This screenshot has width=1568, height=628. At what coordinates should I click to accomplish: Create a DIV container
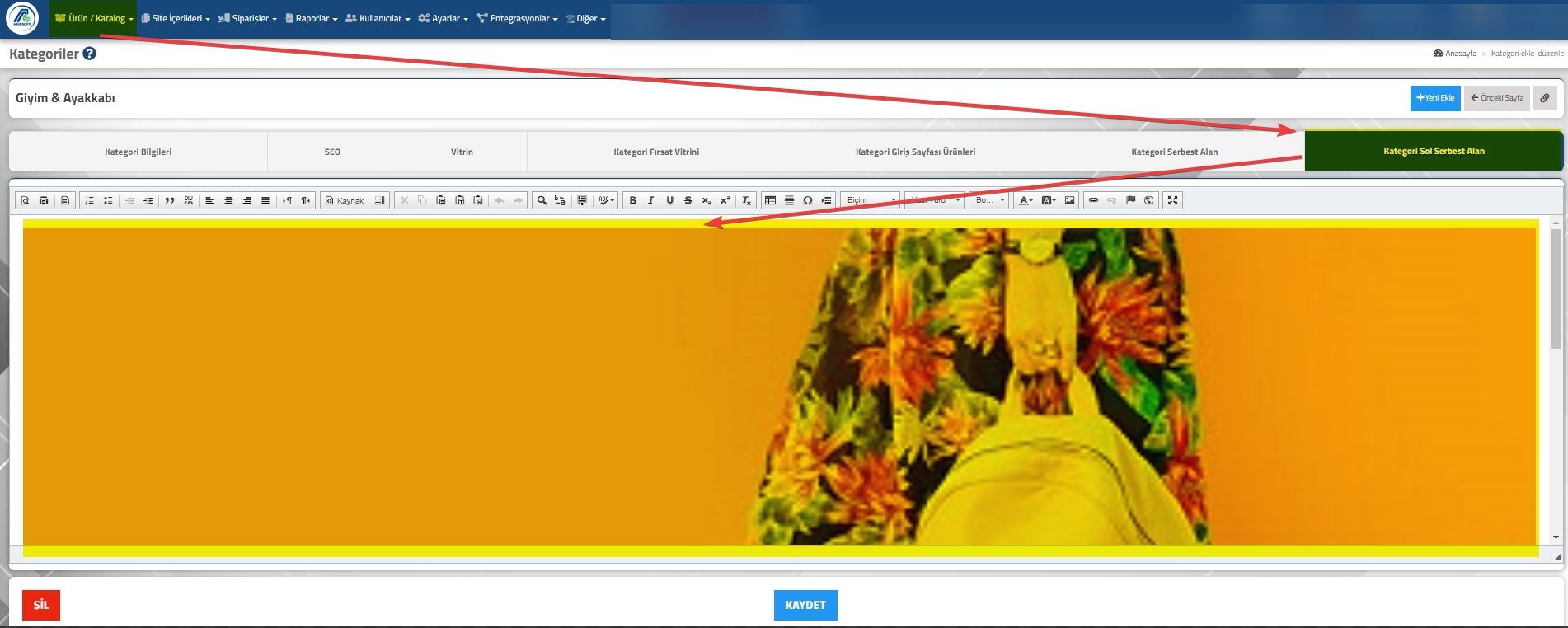click(x=189, y=200)
